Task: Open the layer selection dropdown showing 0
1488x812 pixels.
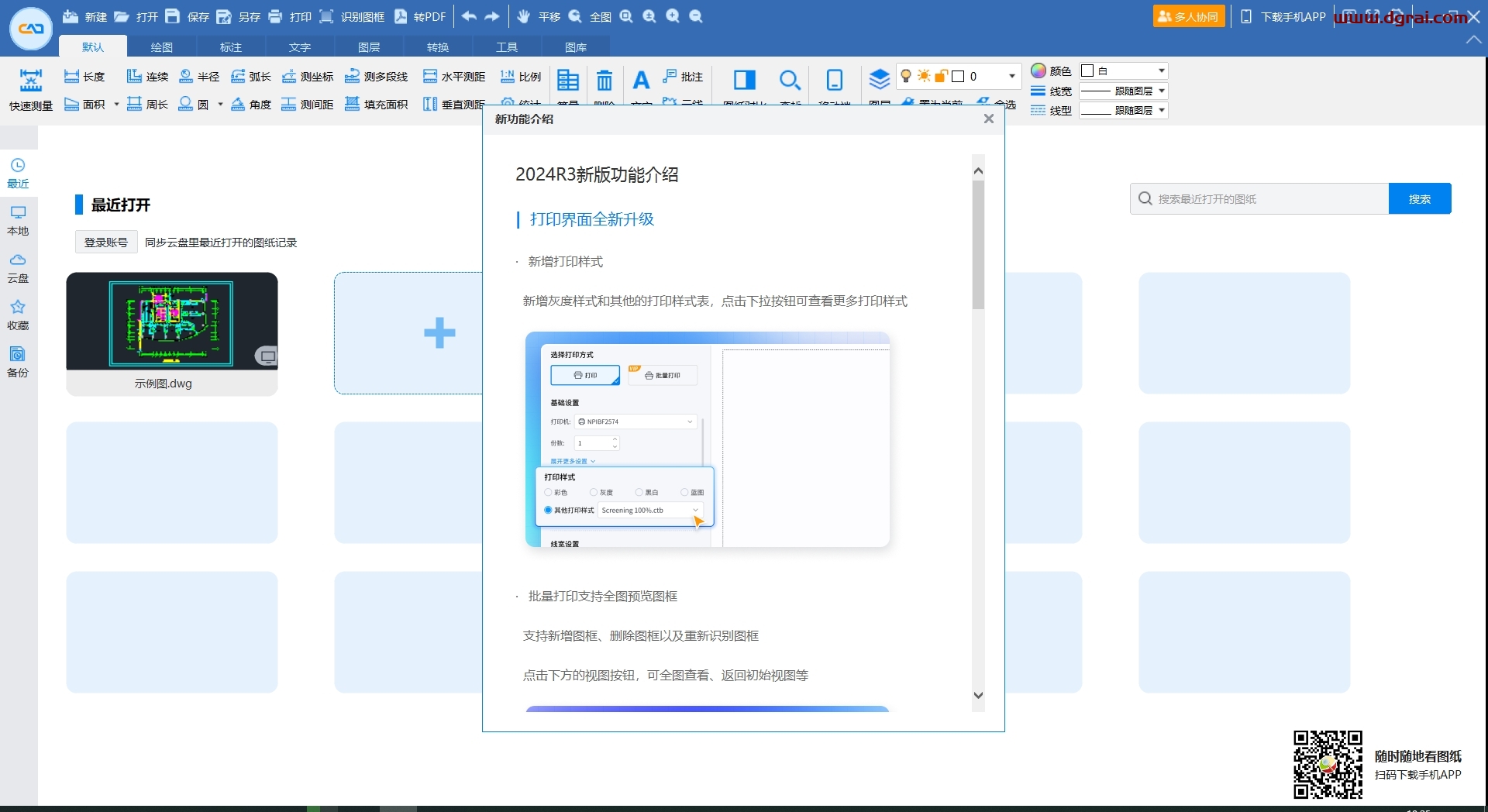Action: [1010, 76]
